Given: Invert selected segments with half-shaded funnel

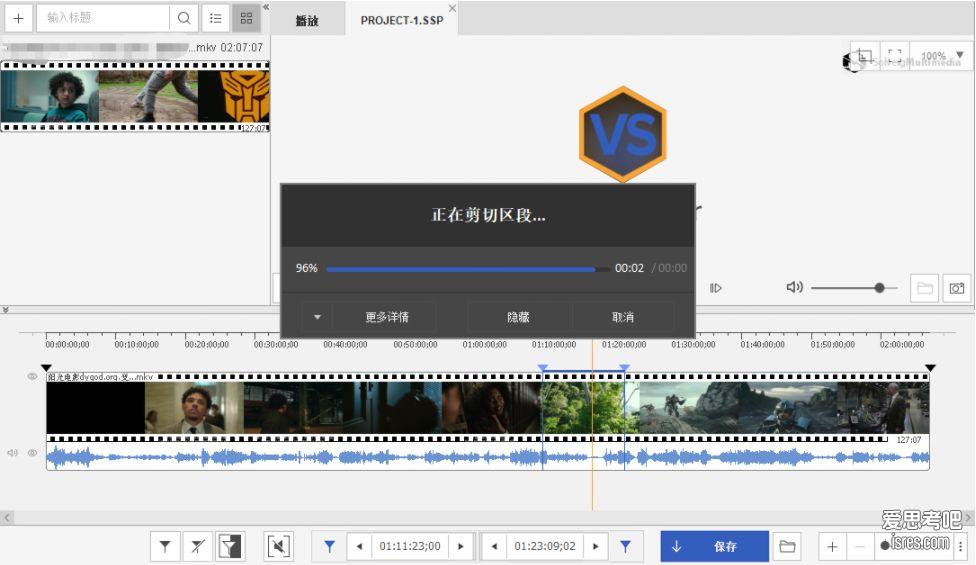Looking at the screenshot, I should click(x=230, y=546).
